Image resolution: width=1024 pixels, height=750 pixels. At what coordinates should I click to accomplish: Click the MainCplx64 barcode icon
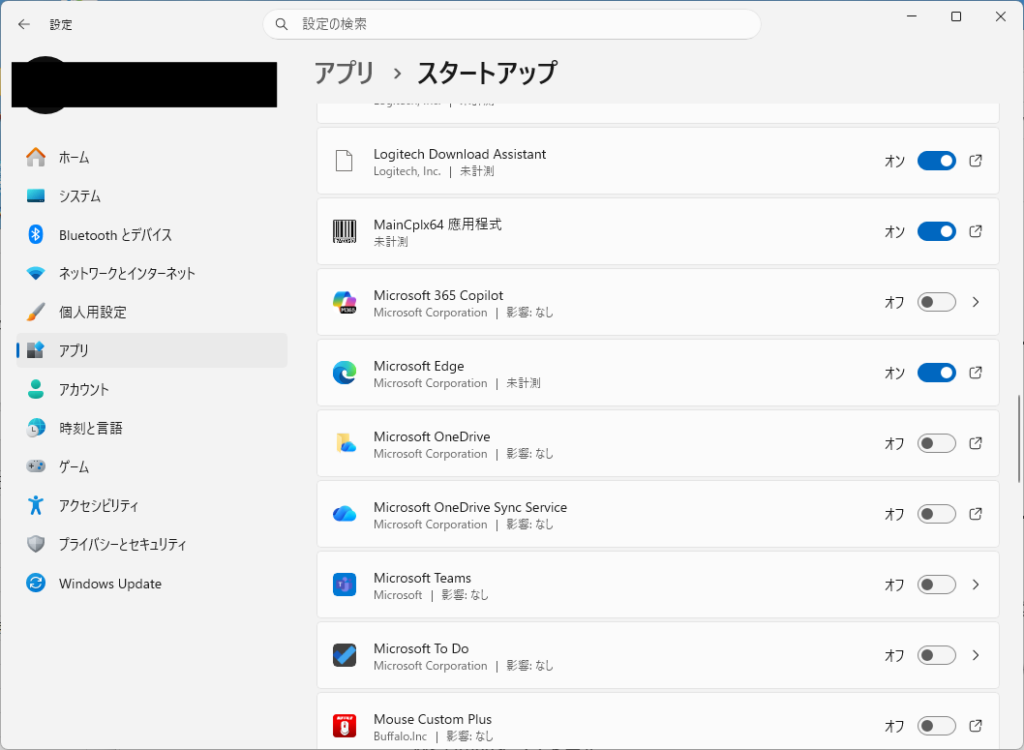pos(344,231)
